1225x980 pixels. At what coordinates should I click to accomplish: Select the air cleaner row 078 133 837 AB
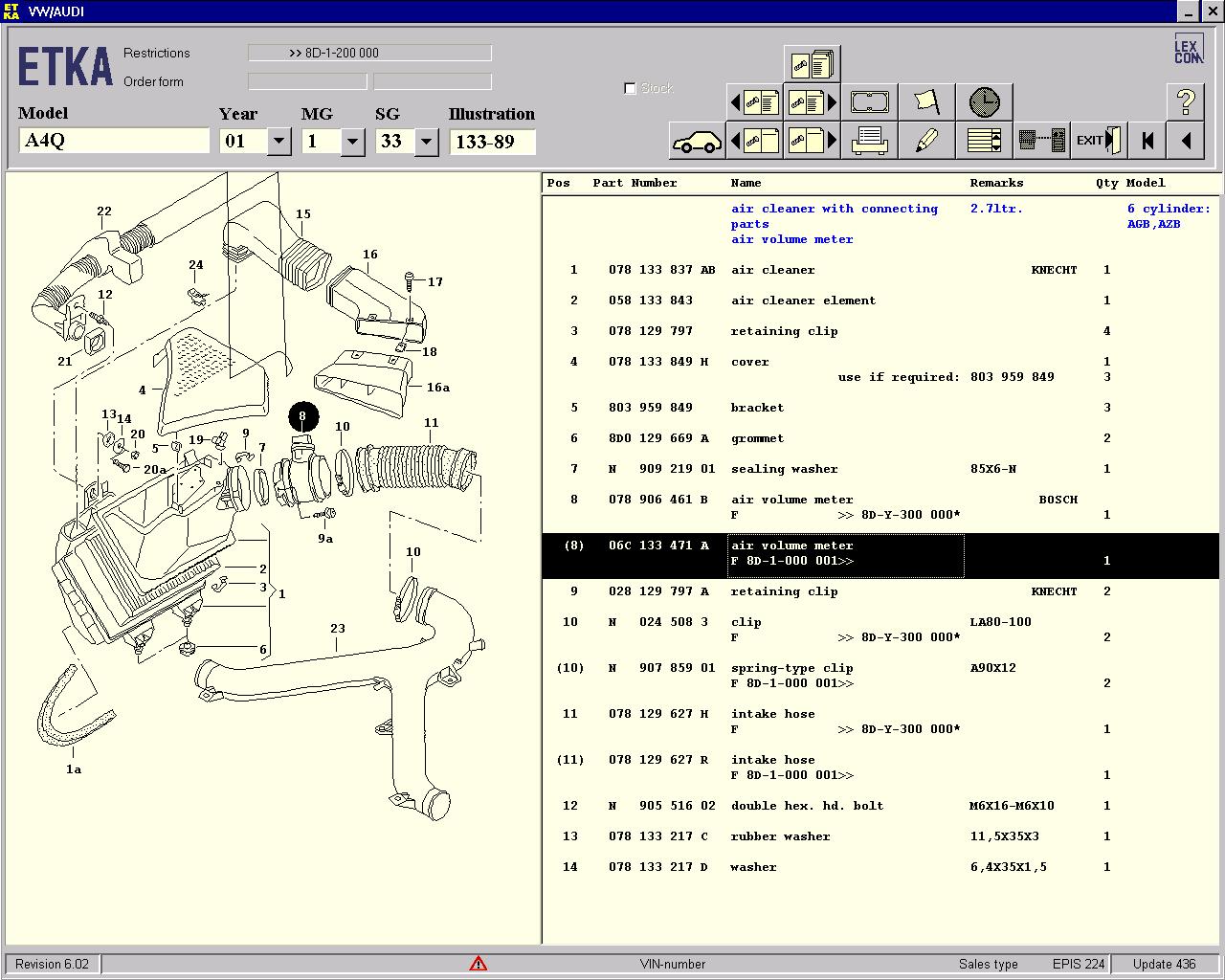coord(880,270)
